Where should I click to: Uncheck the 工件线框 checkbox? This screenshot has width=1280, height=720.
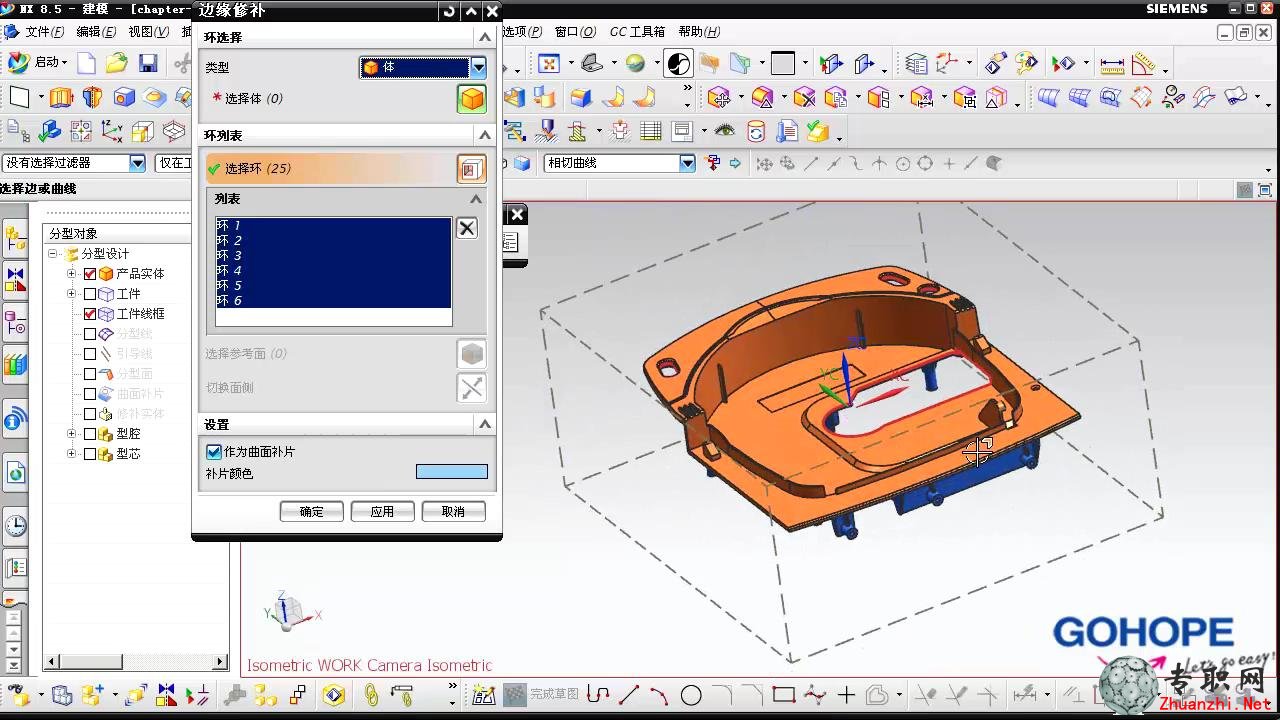90,314
